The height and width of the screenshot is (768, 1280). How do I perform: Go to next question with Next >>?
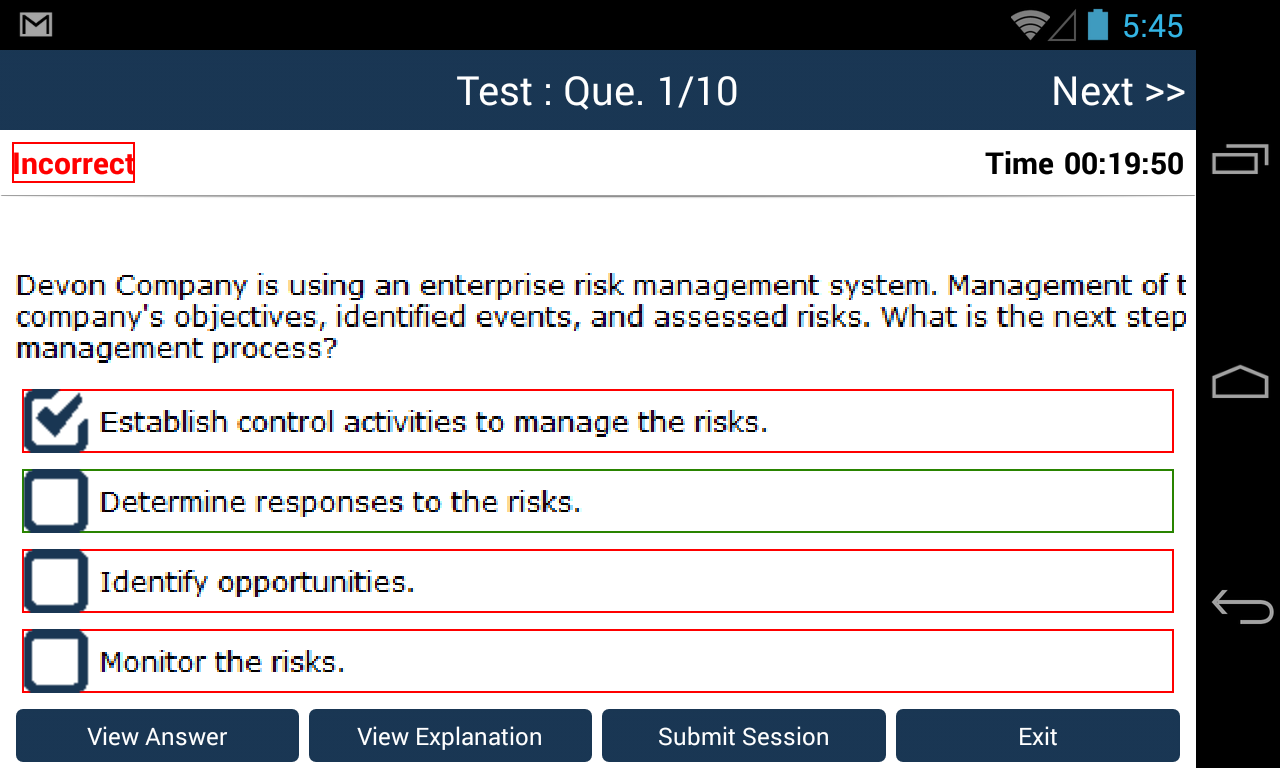coord(1118,92)
